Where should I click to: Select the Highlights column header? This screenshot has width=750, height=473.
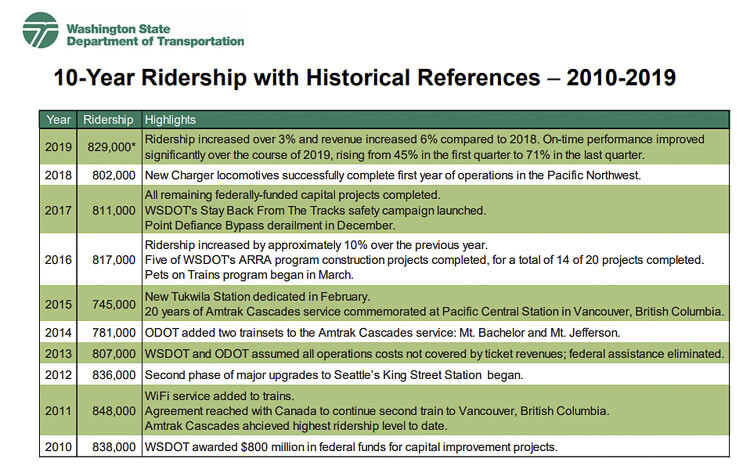pos(170,119)
